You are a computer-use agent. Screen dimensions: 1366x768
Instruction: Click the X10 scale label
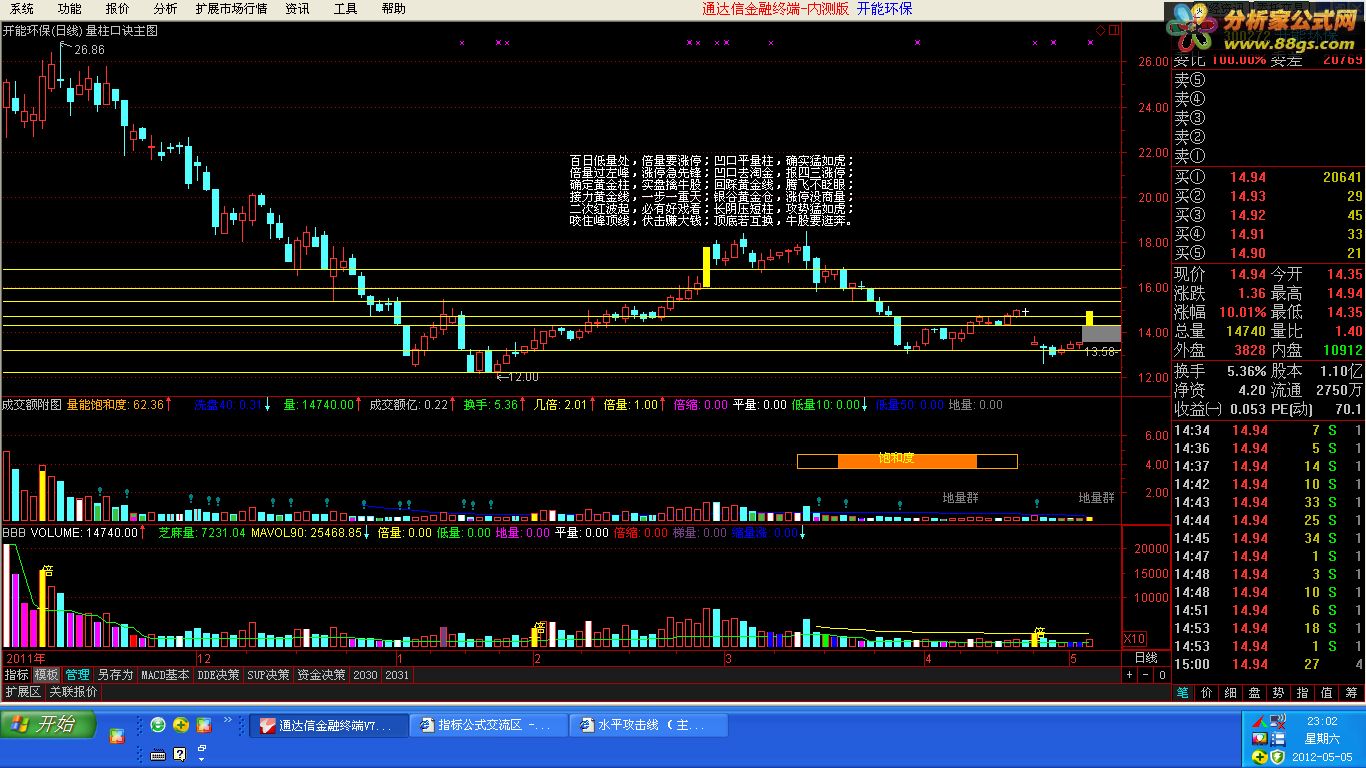(x=1135, y=639)
